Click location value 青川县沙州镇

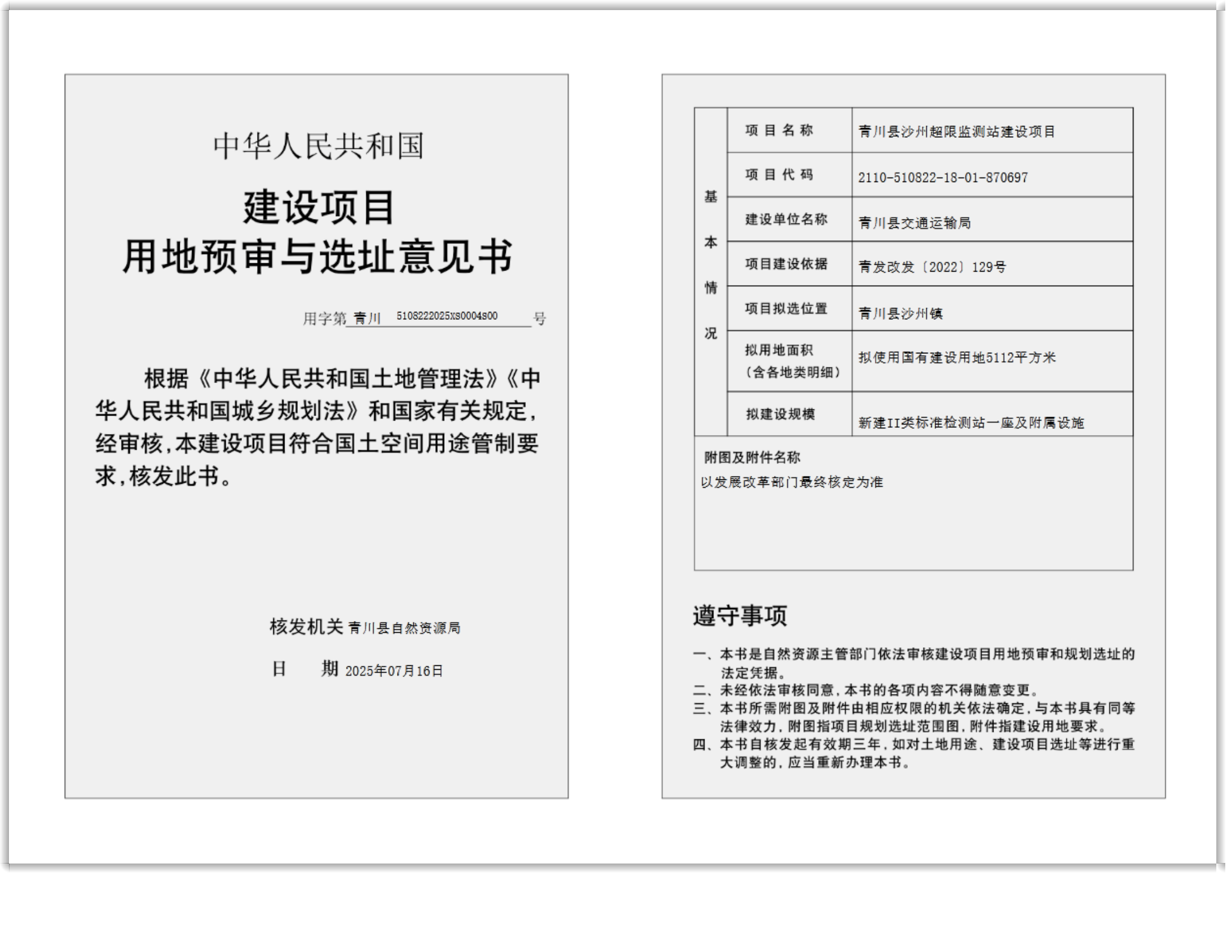point(900,313)
